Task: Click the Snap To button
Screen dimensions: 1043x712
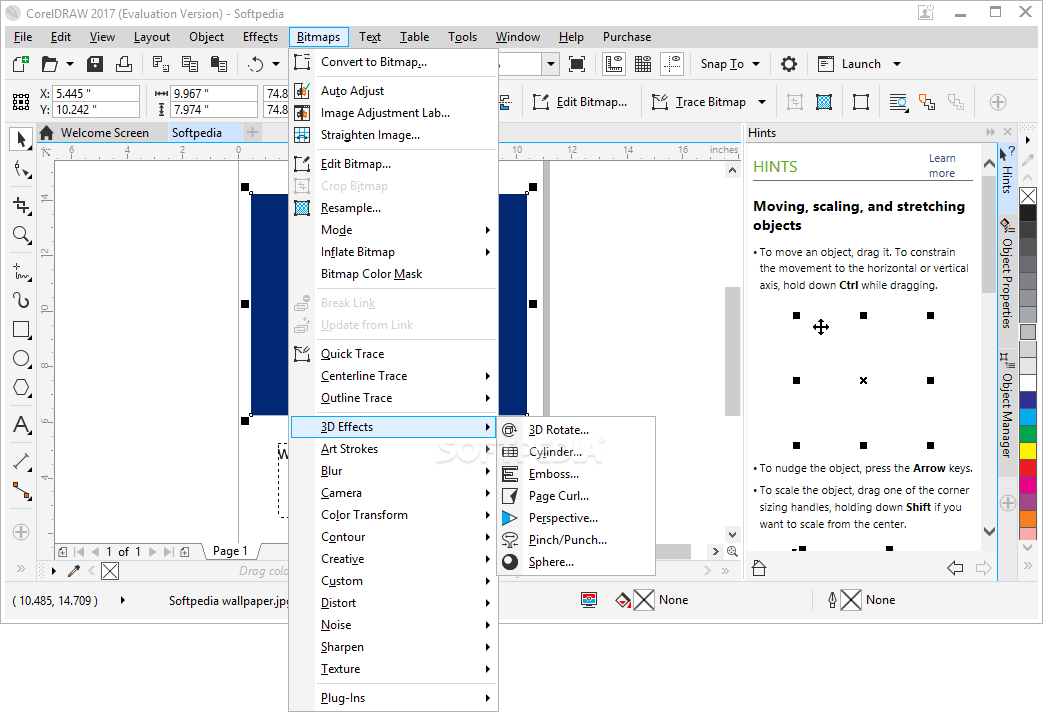Action: [722, 64]
